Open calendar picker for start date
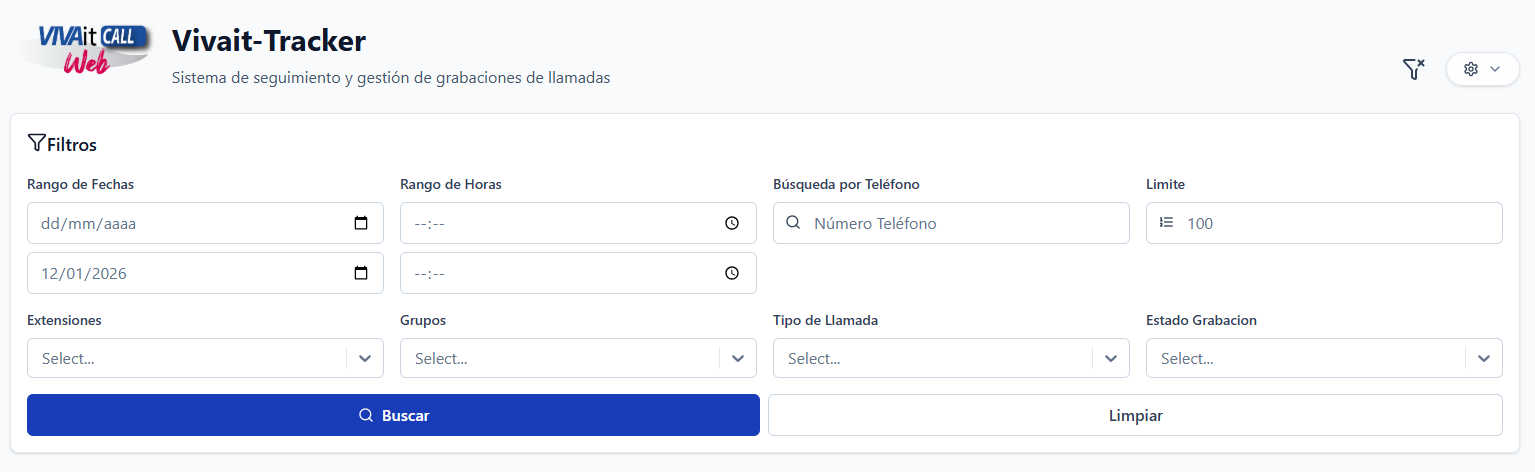Viewport: 1535px width, 472px height. click(x=361, y=223)
